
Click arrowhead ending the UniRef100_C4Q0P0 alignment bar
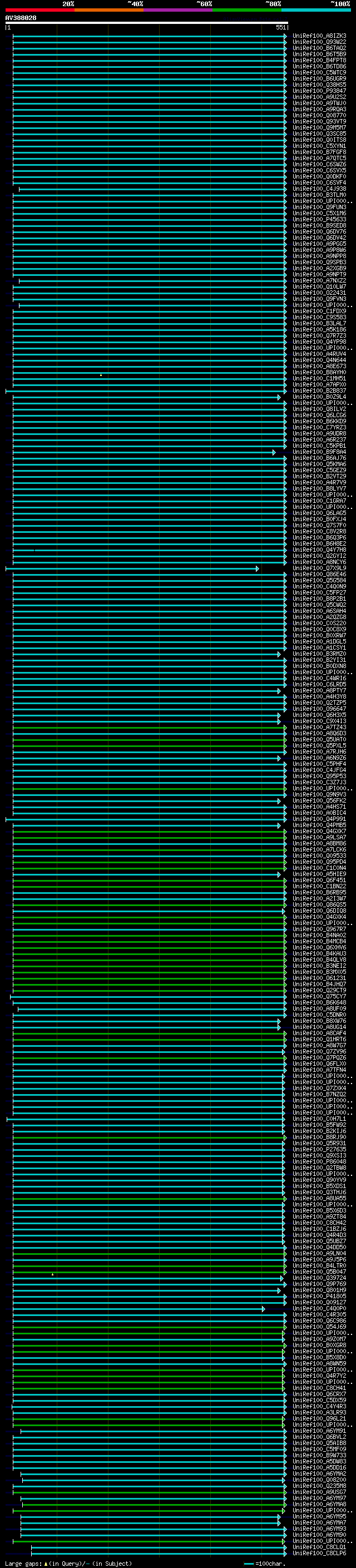point(264,1309)
